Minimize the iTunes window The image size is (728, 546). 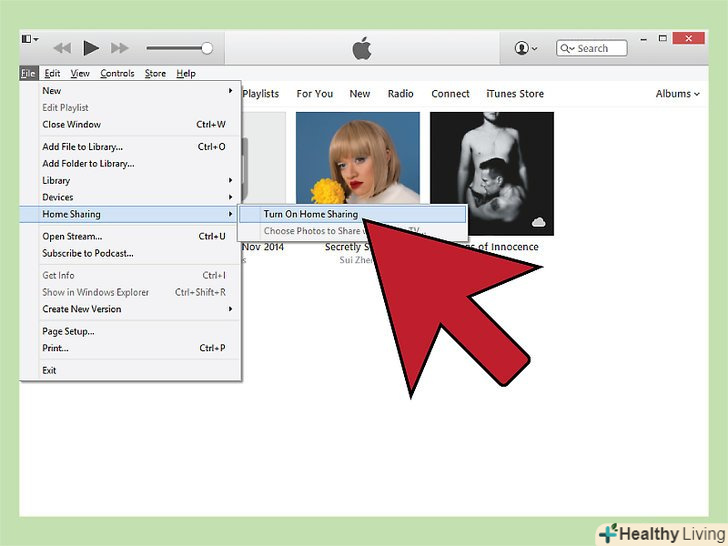tap(644, 39)
